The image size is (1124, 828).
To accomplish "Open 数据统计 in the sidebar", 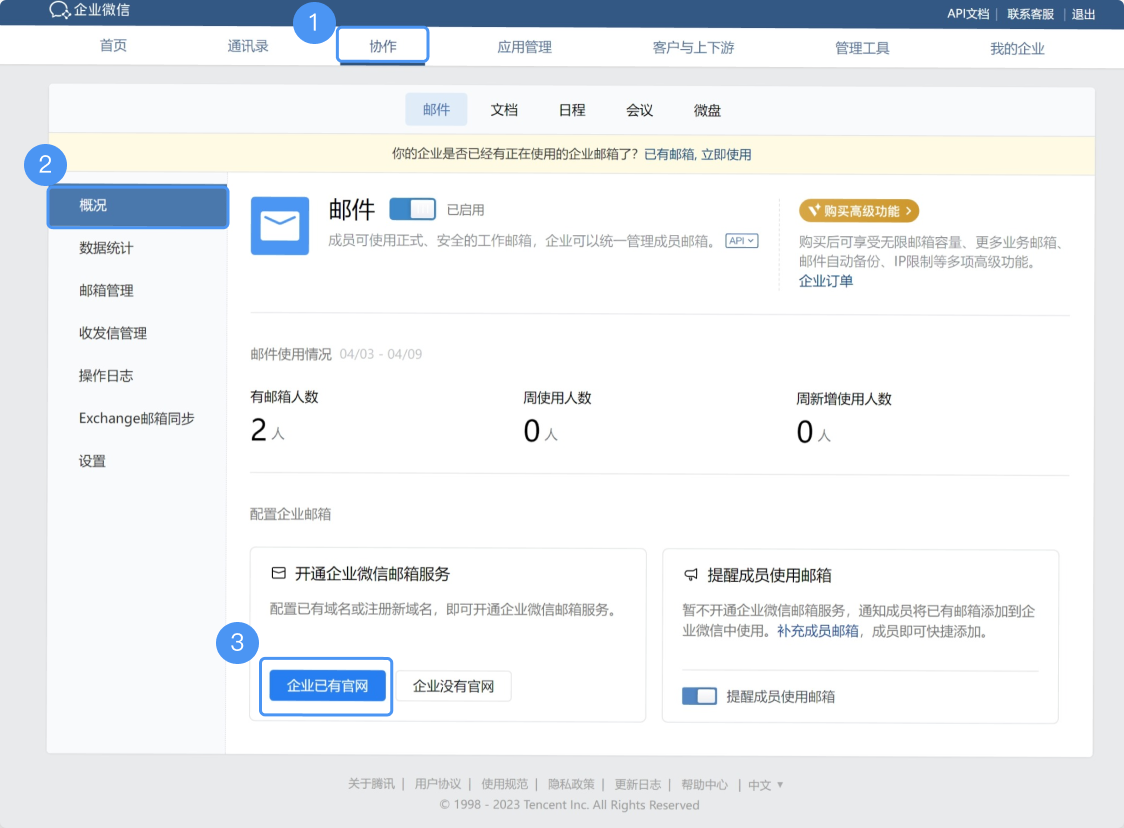I will click(106, 248).
